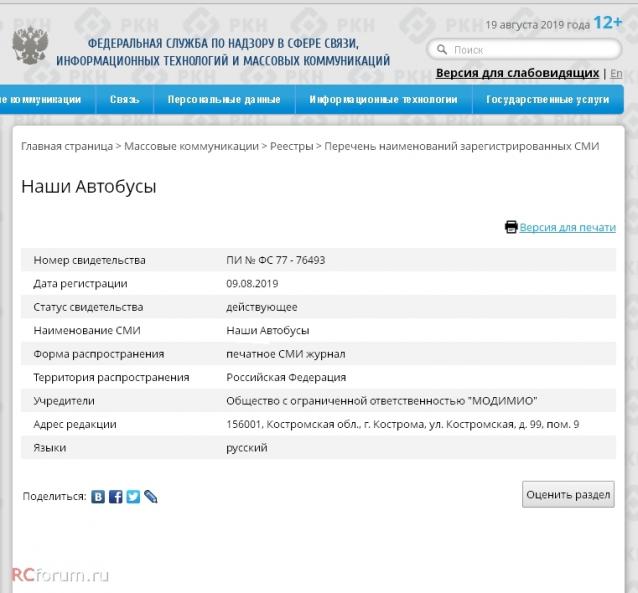Click the Учредители label

pyautogui.click(x=64, y=401)
